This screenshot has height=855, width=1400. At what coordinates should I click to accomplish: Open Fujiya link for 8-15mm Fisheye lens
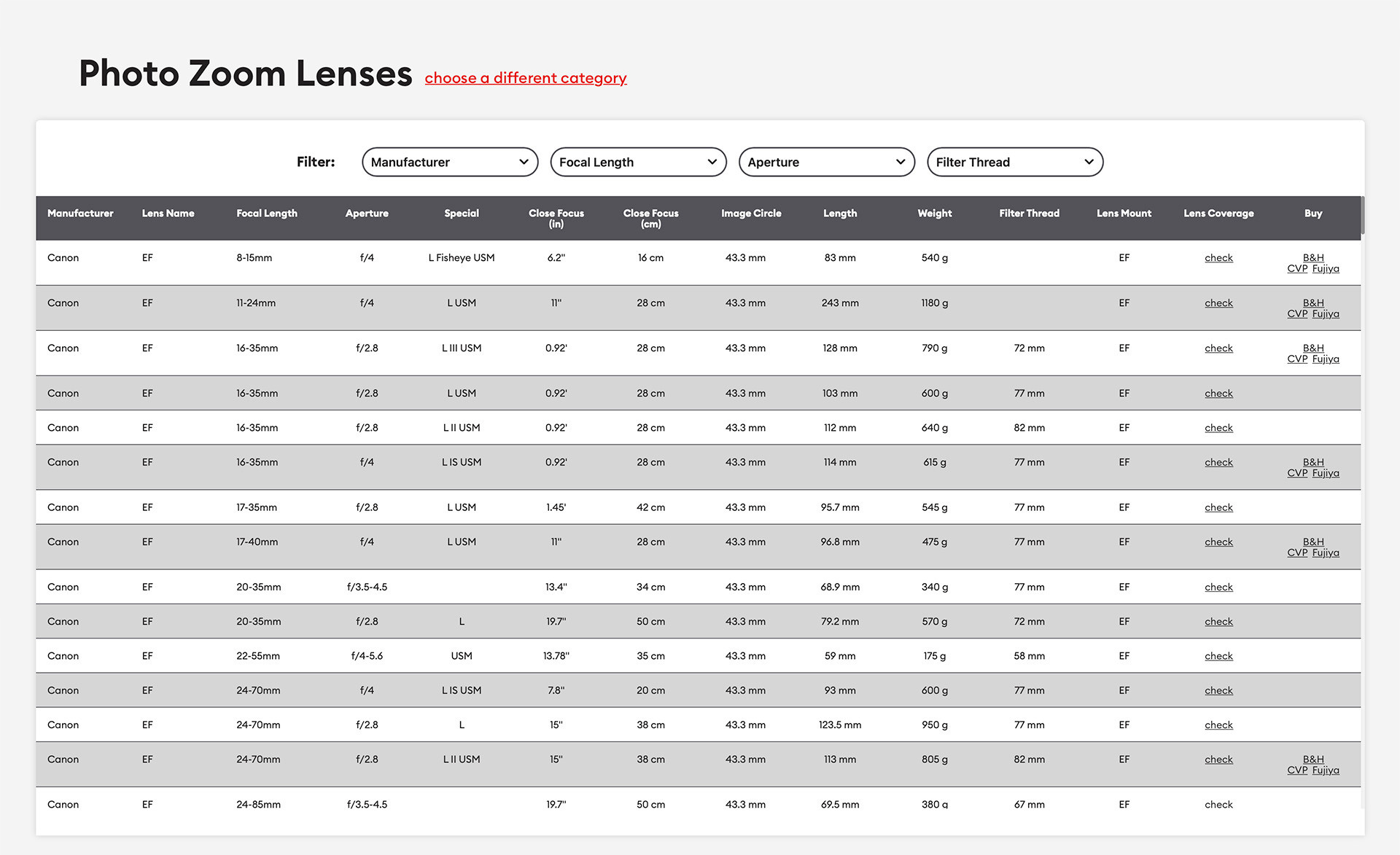(1325, 269)
